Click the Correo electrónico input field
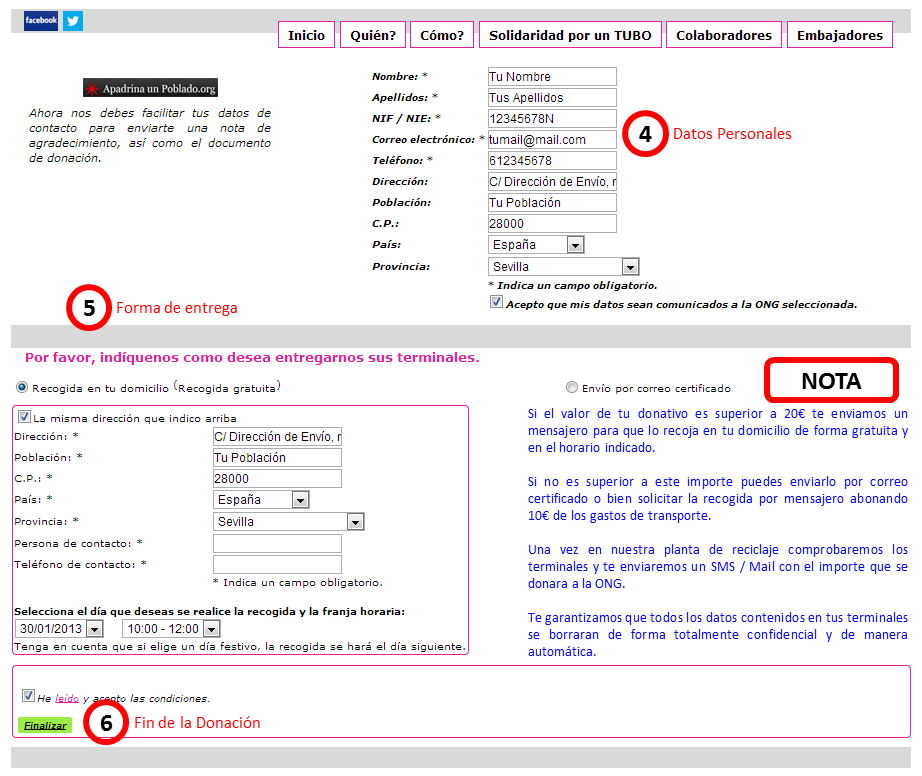 pos(551,140)
